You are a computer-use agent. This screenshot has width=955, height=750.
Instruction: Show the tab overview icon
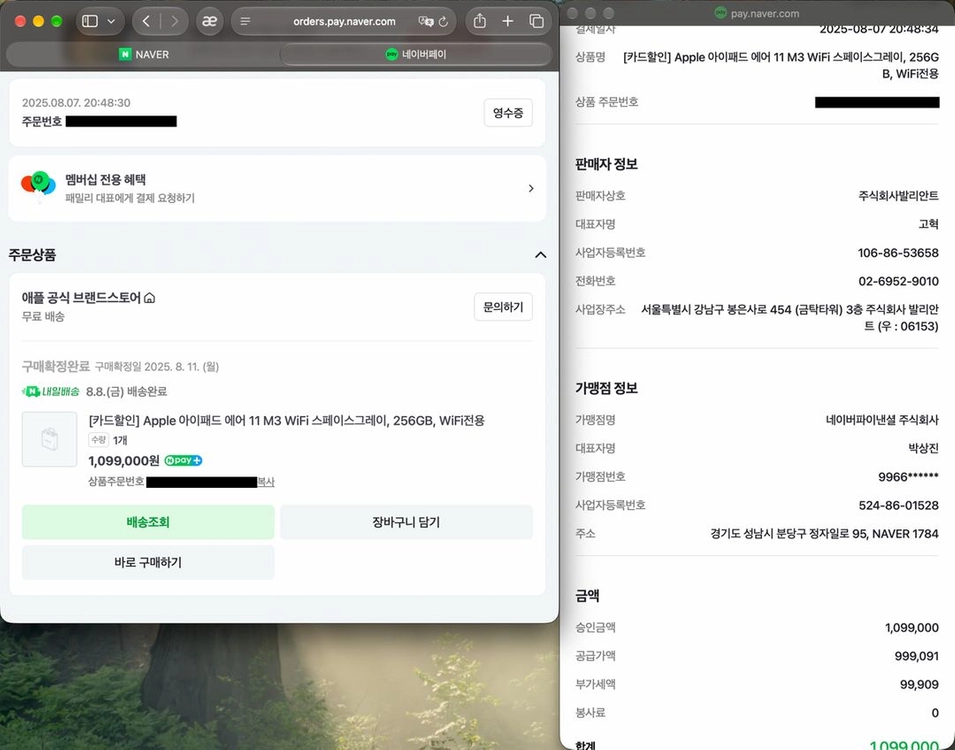(x=537, y=21)
